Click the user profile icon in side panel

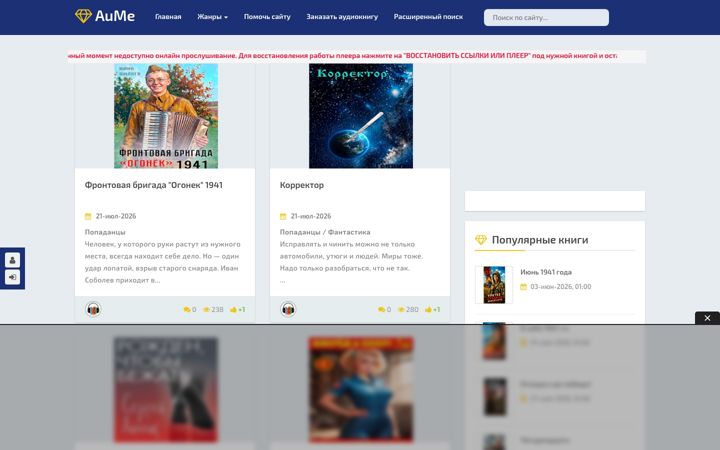tap(12, 260)
